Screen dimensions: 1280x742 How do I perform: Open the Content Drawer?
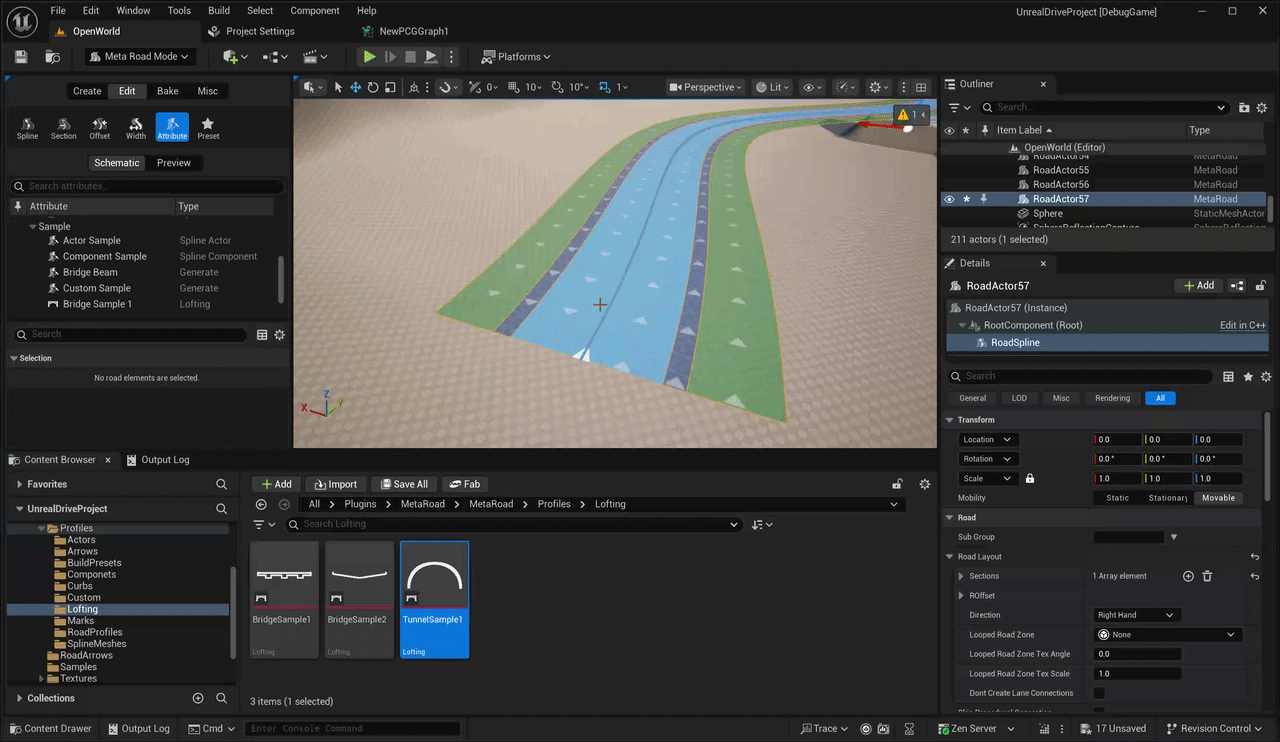49,728
